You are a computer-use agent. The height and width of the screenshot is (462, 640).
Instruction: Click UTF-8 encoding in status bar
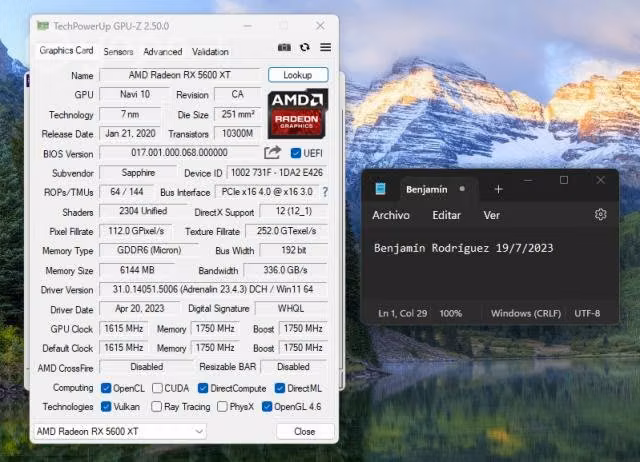click(587, 313)
